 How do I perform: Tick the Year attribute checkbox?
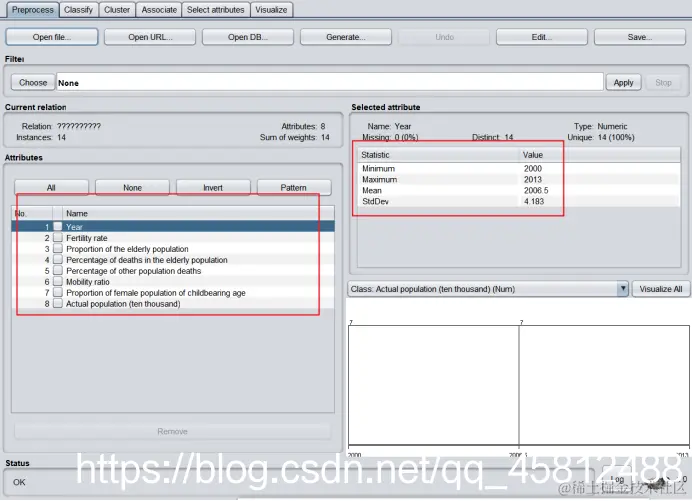tap(58, 226)
